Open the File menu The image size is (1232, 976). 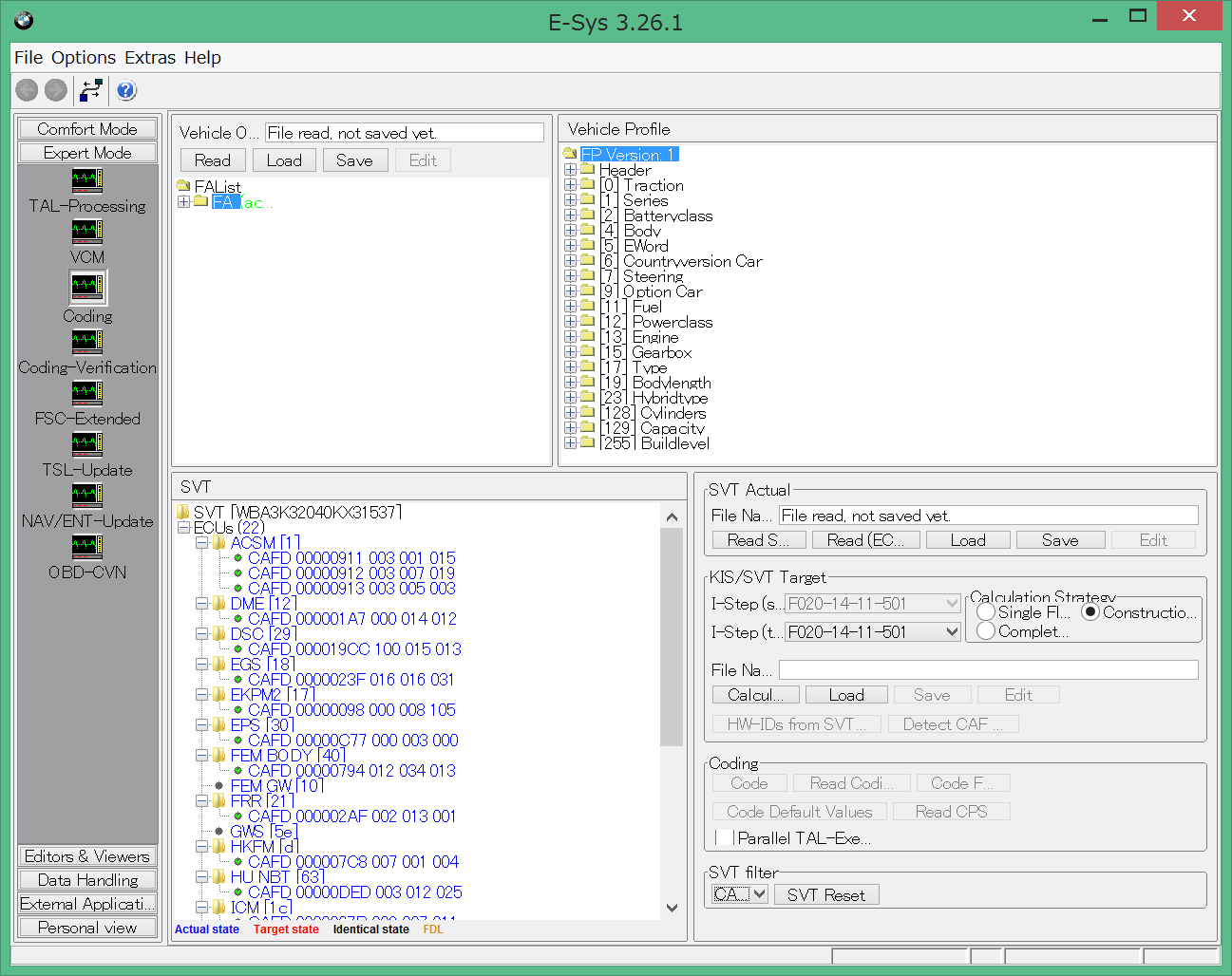click(28, 58)
